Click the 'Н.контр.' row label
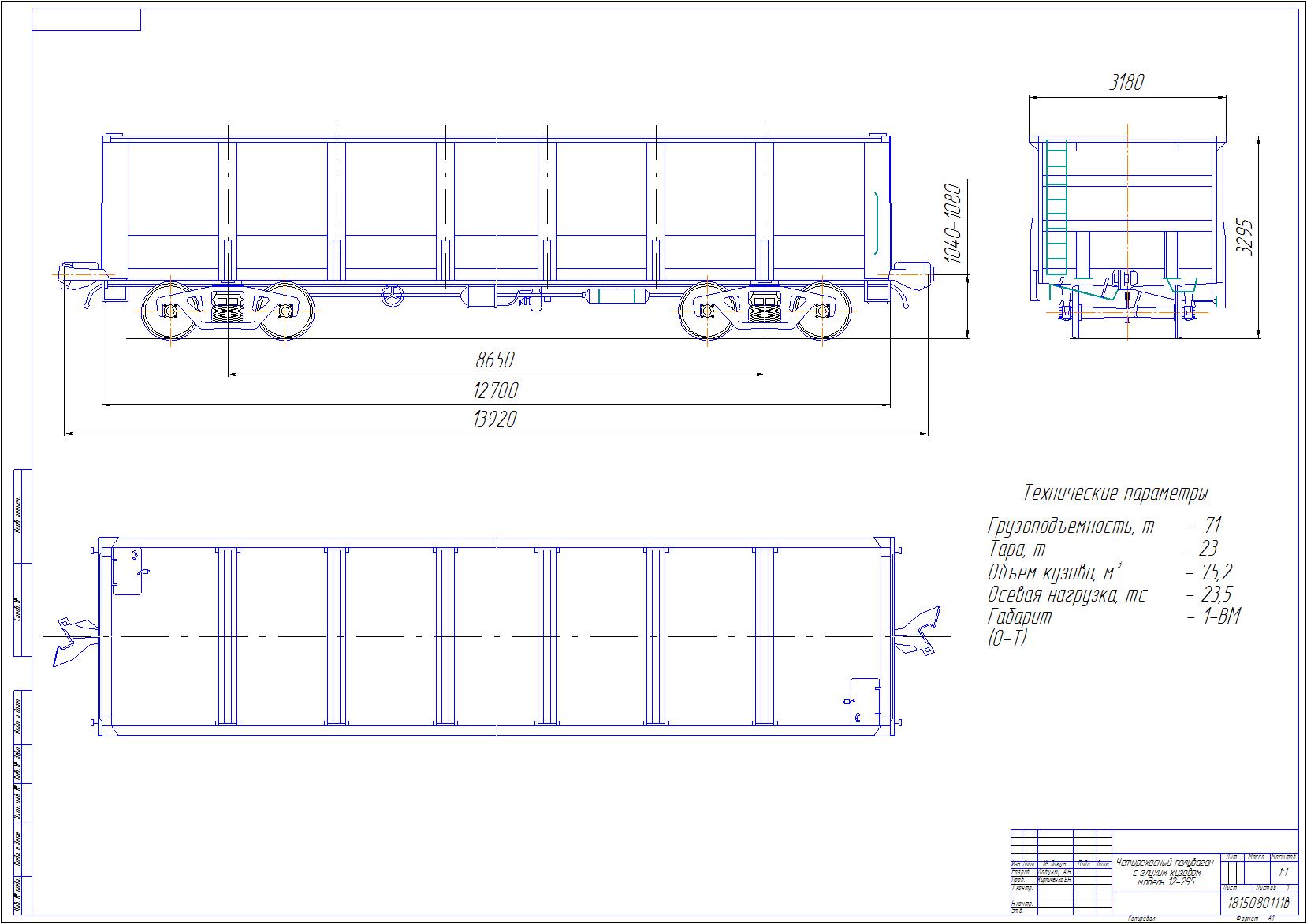This screenshot has width=1307, height=924. tap(1022, 904)
